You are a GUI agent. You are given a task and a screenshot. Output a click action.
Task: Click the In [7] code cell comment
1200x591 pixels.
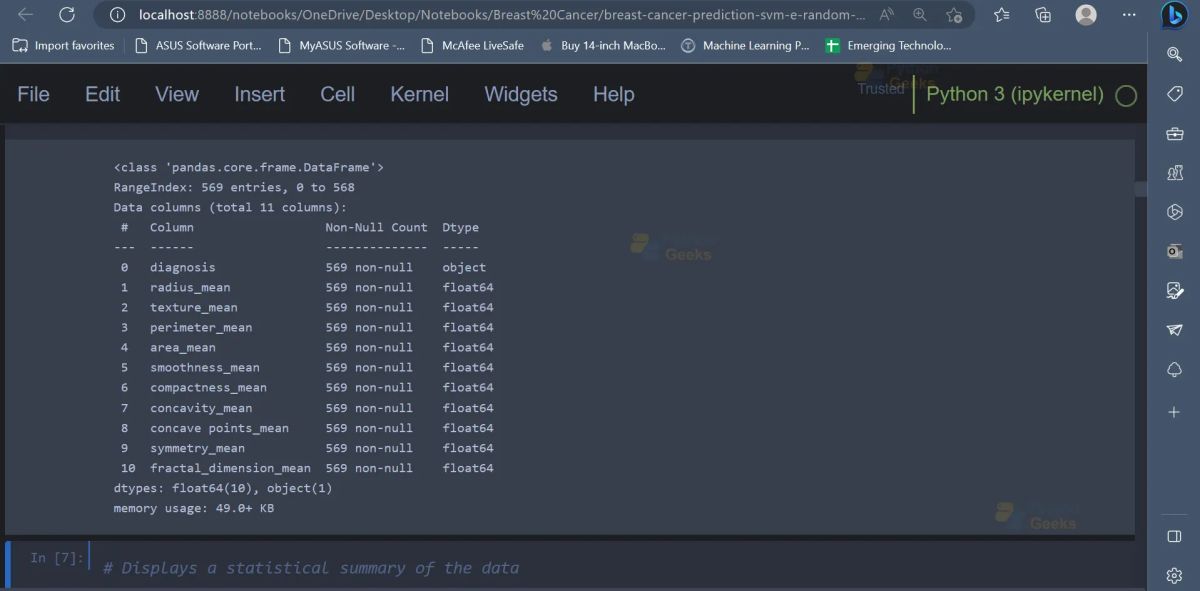coord(311,568)
